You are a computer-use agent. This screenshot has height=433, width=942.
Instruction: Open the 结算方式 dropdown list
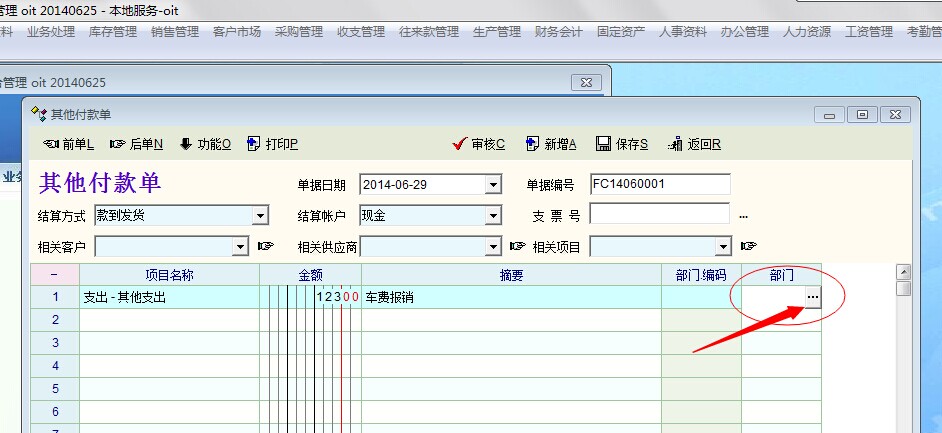click(x=260, y=215)
